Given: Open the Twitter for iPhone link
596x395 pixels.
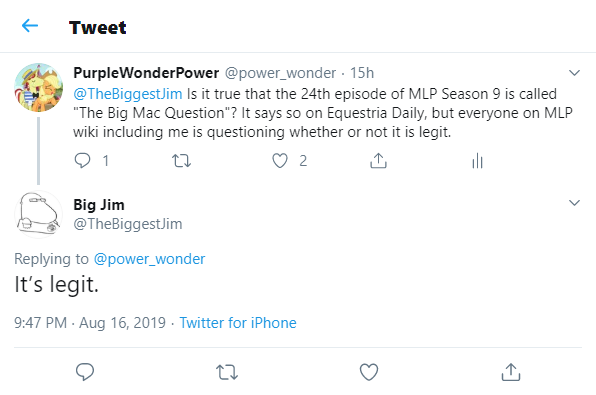Looking at the screenshot, I should [238, 323].
